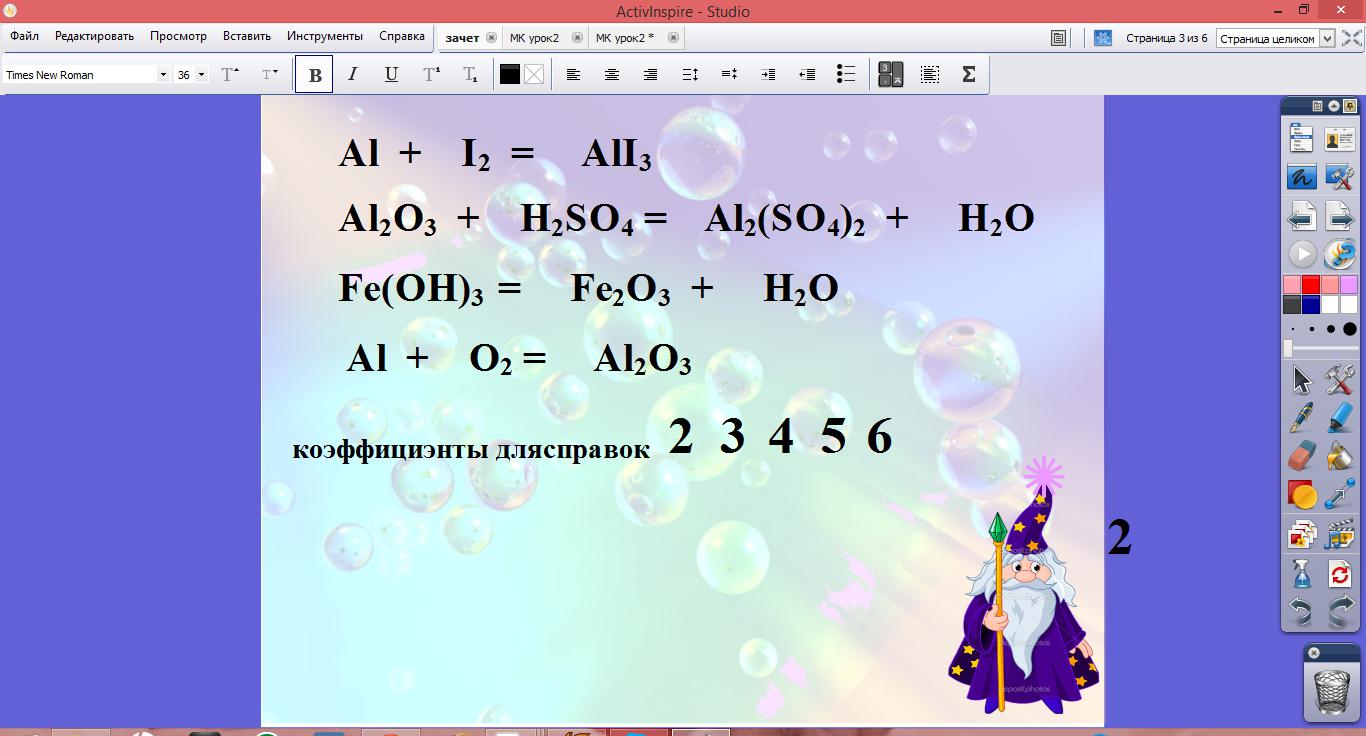The image size is (1366, 736).
Task: Choose the Highlighter tool
Action: (1340, 417)
